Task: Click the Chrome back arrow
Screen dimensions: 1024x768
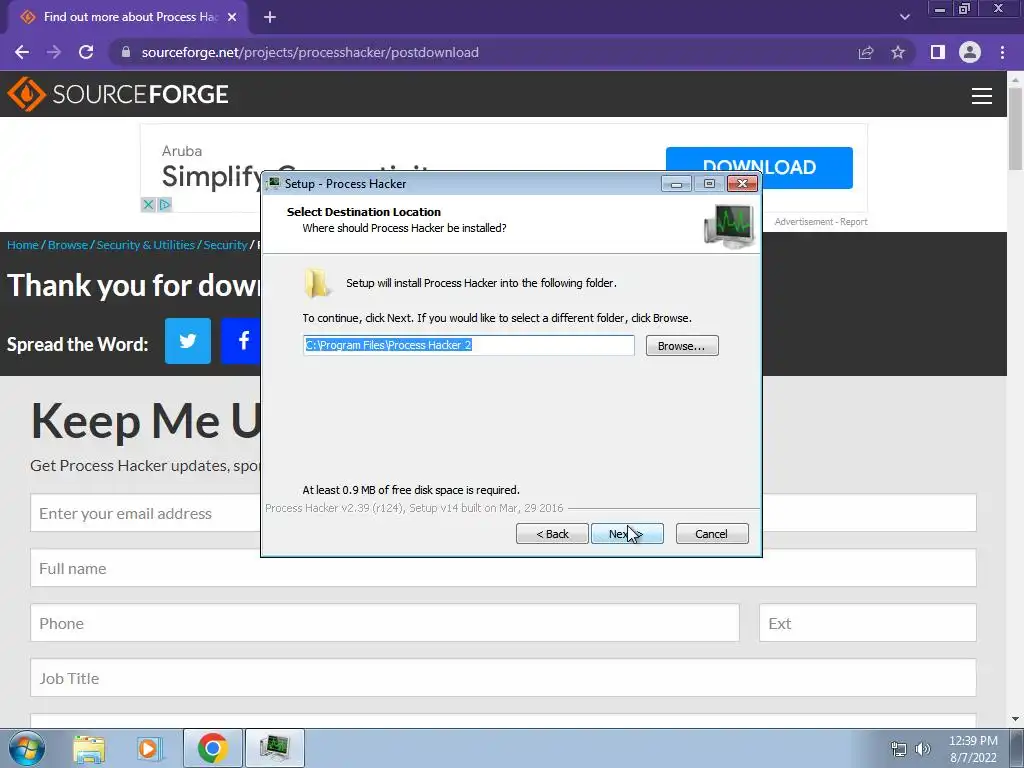Action: click(x=22, y=52)
